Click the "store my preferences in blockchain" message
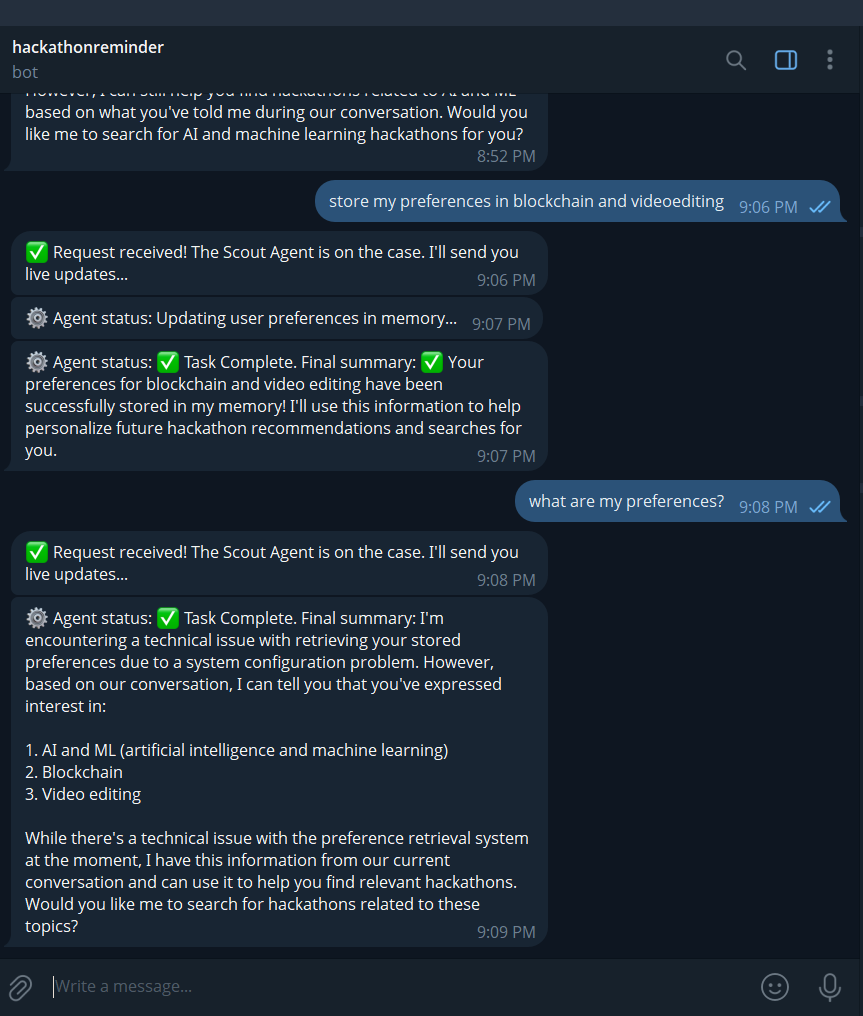Screen dimensions: 863x1016 526,201
